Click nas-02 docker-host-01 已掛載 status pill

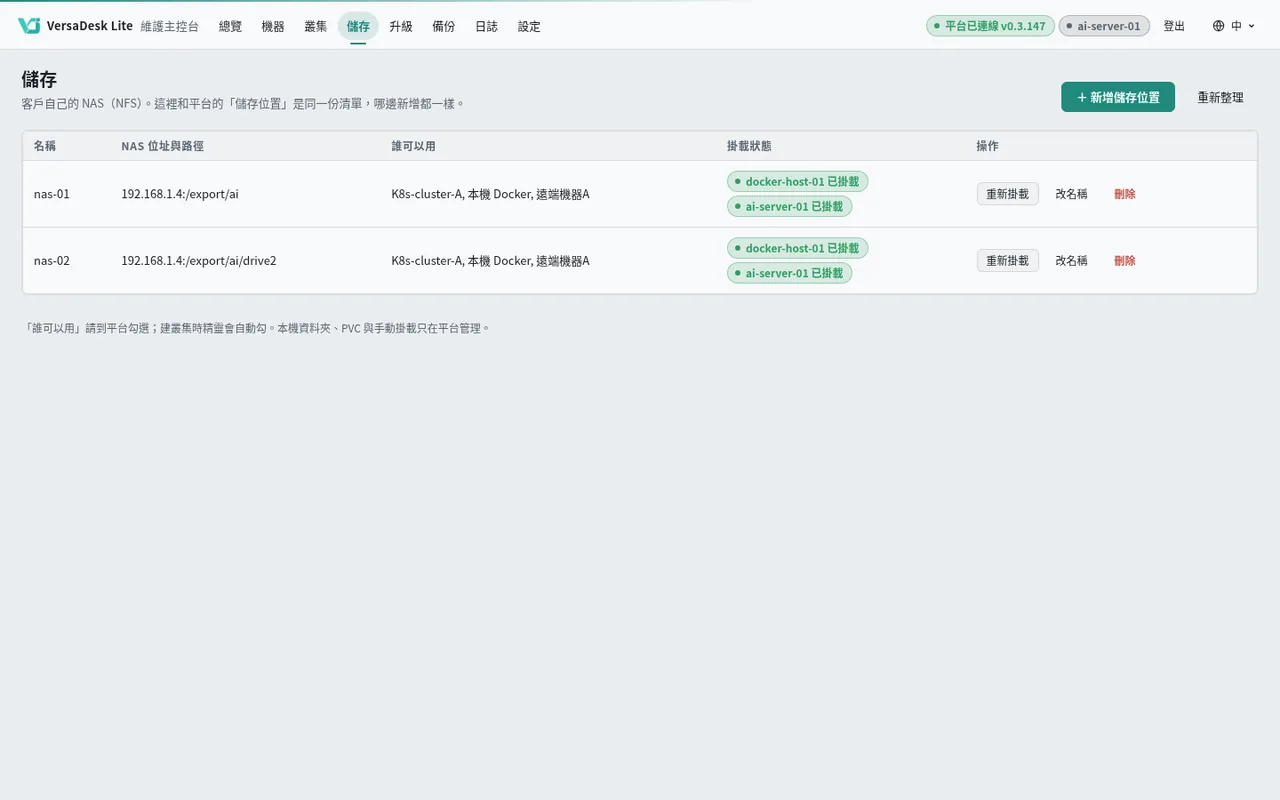tap(798, 248)
